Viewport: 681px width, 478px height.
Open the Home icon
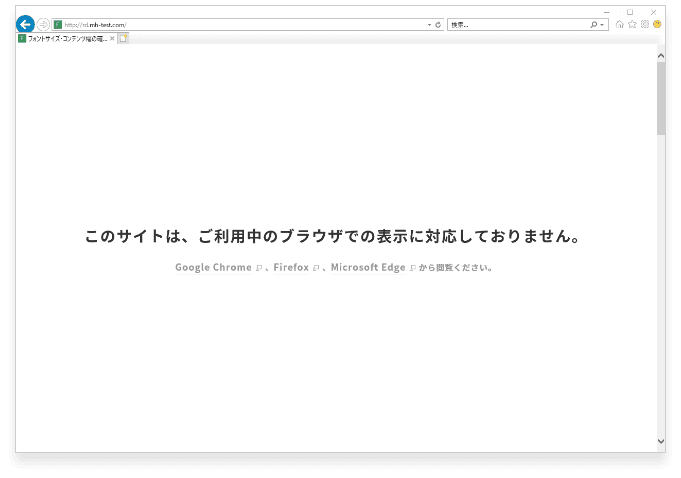click(x=620, y=24)
